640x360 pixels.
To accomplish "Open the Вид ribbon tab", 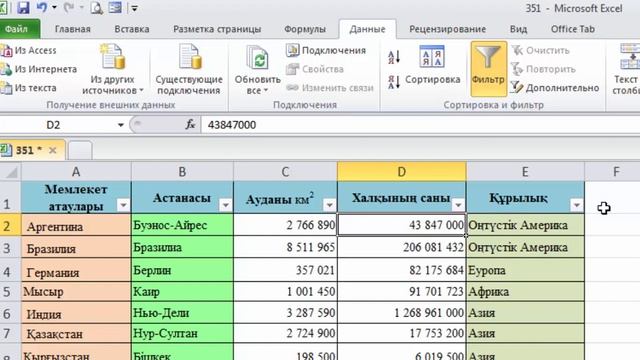I will [518, 29].
